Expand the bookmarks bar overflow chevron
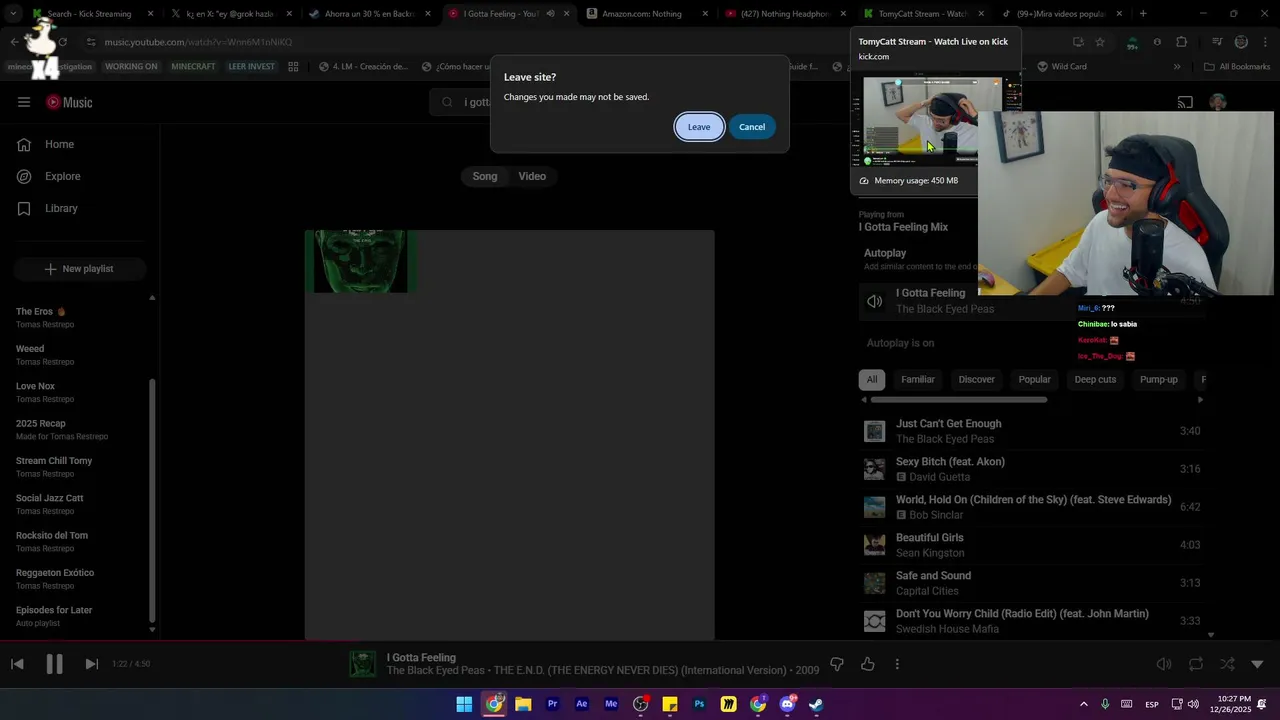Image resolution: width=1280 pixels, height=720 pixels. [1177, 67]
